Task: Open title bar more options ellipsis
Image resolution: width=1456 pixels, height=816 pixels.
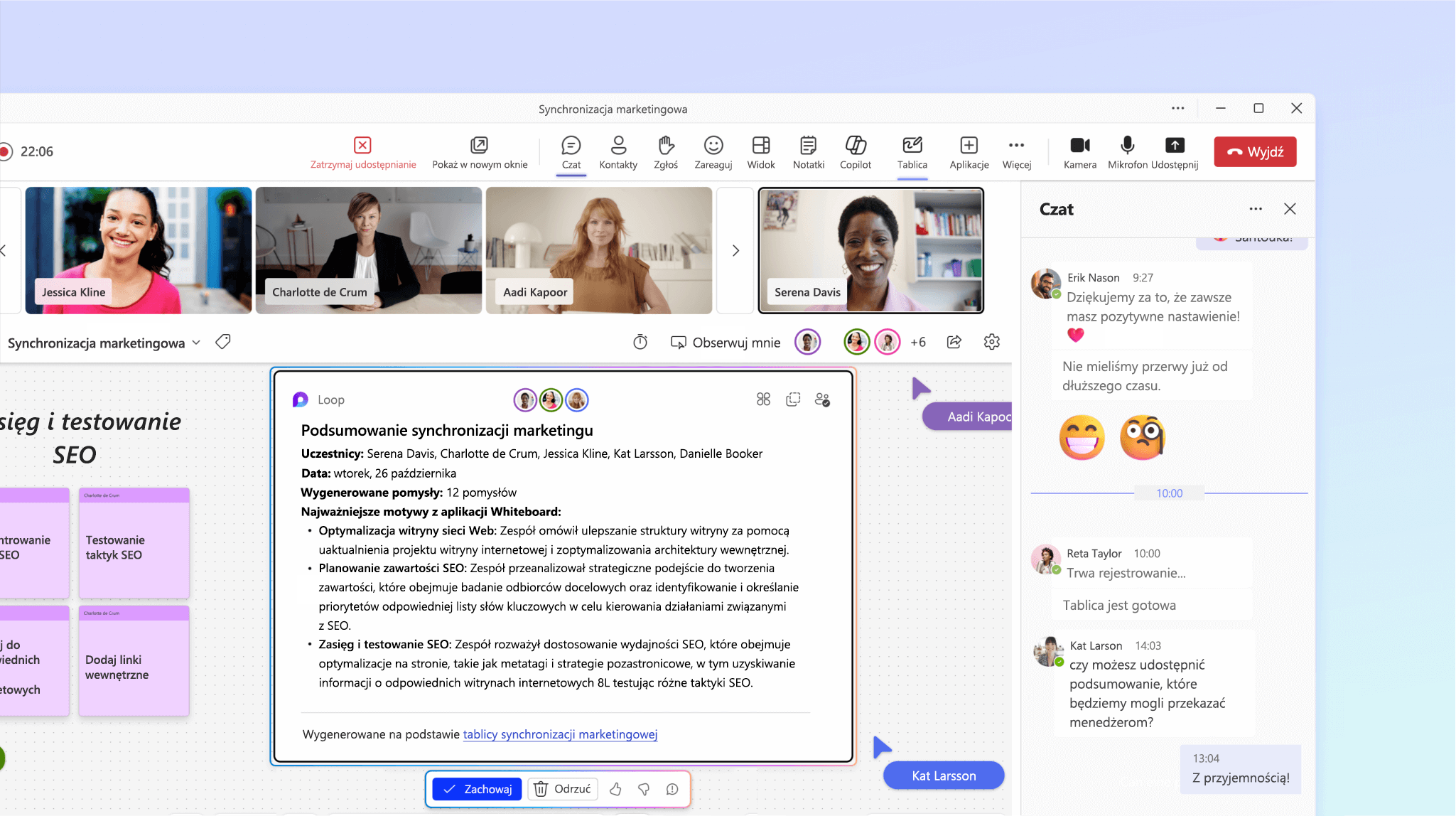Action: (x=1178, y=108)
